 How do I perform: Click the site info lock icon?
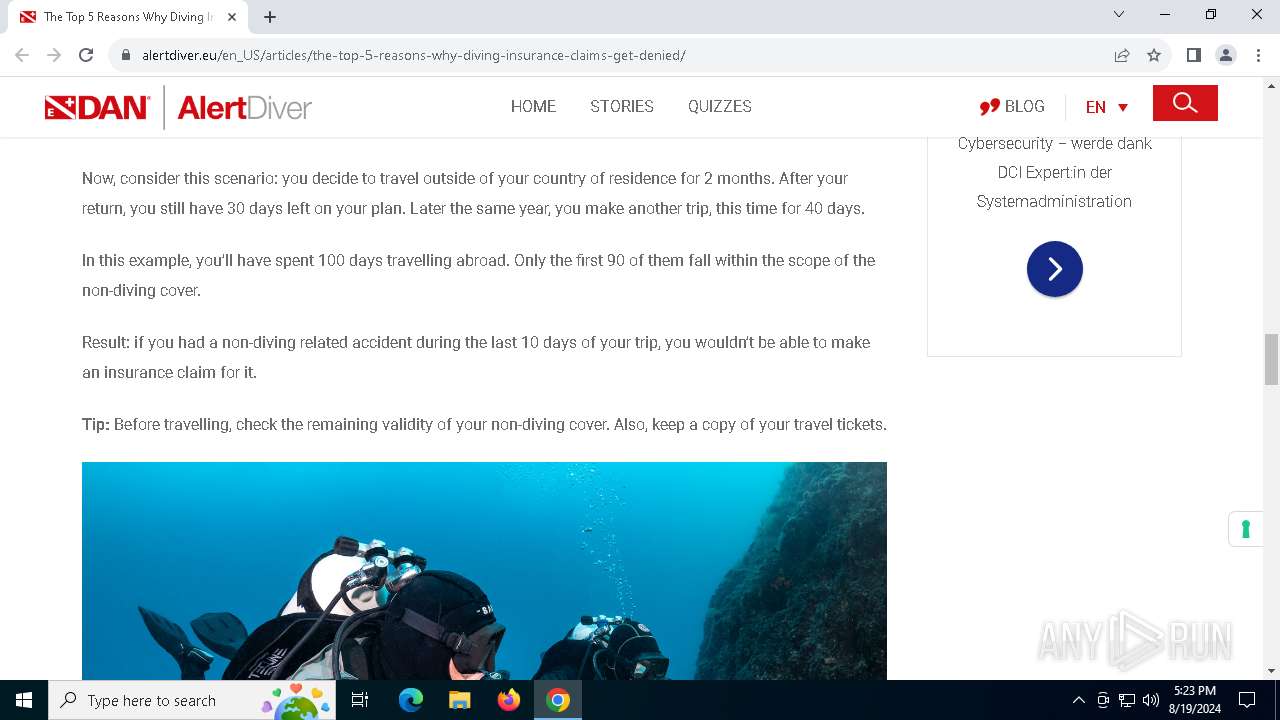125,55
